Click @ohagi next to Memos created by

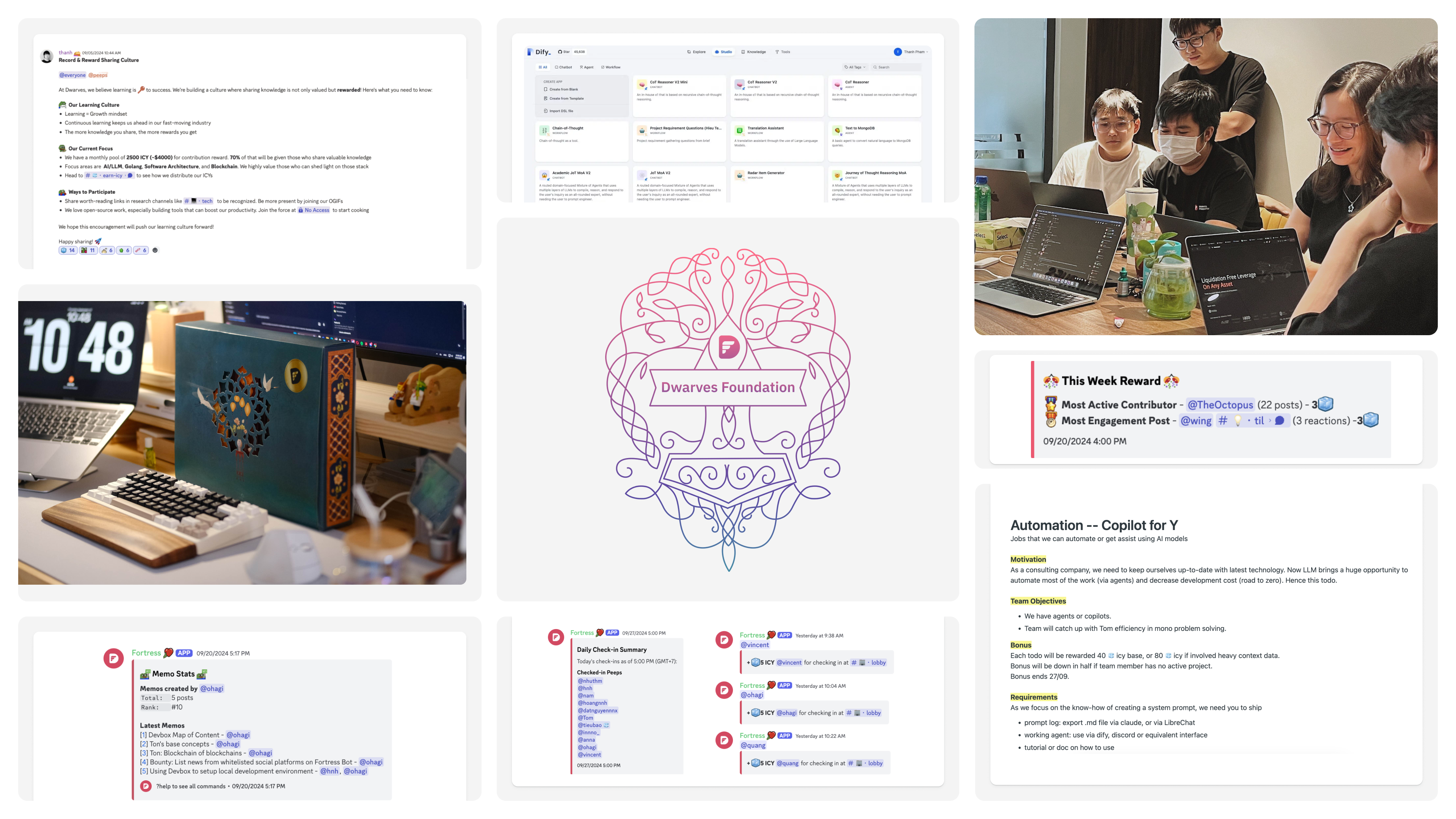coord(212,689)
